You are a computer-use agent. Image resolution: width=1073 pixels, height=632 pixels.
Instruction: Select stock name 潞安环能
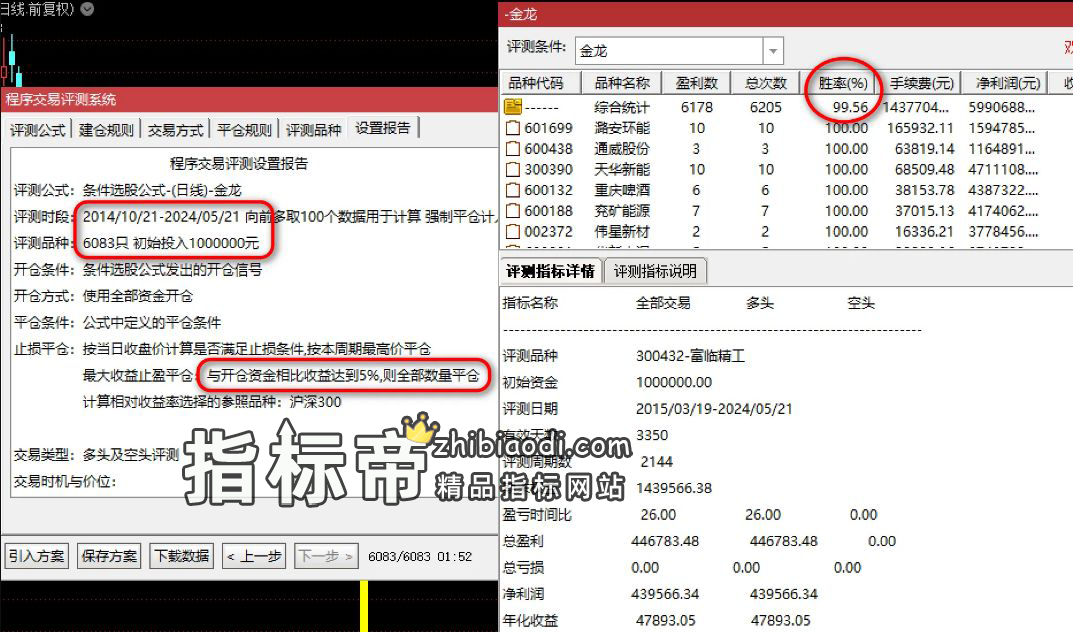click(x=622, y=128)
